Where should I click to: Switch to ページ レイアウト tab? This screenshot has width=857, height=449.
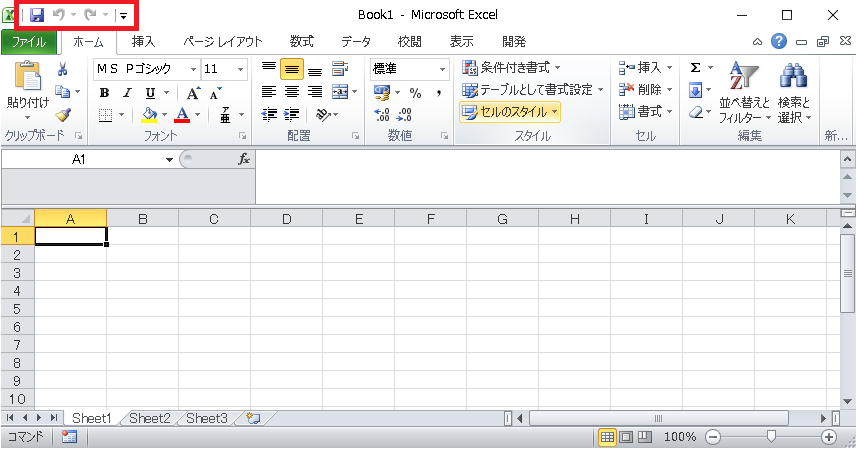pos(222,42)
